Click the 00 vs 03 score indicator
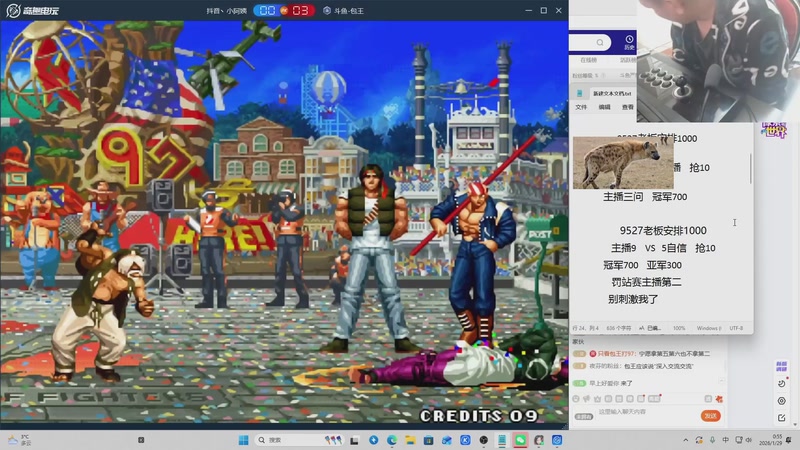 284,11
